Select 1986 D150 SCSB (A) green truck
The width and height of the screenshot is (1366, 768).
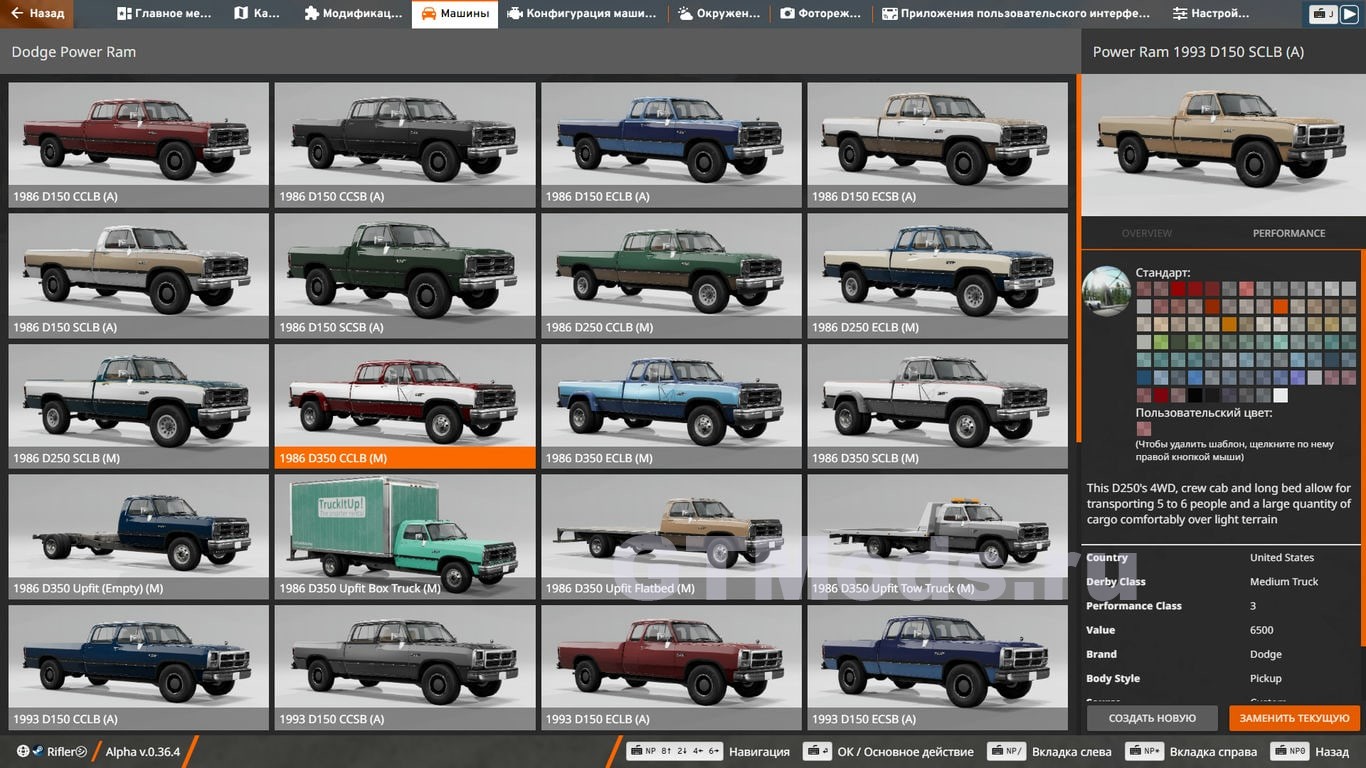coord(405,275)
